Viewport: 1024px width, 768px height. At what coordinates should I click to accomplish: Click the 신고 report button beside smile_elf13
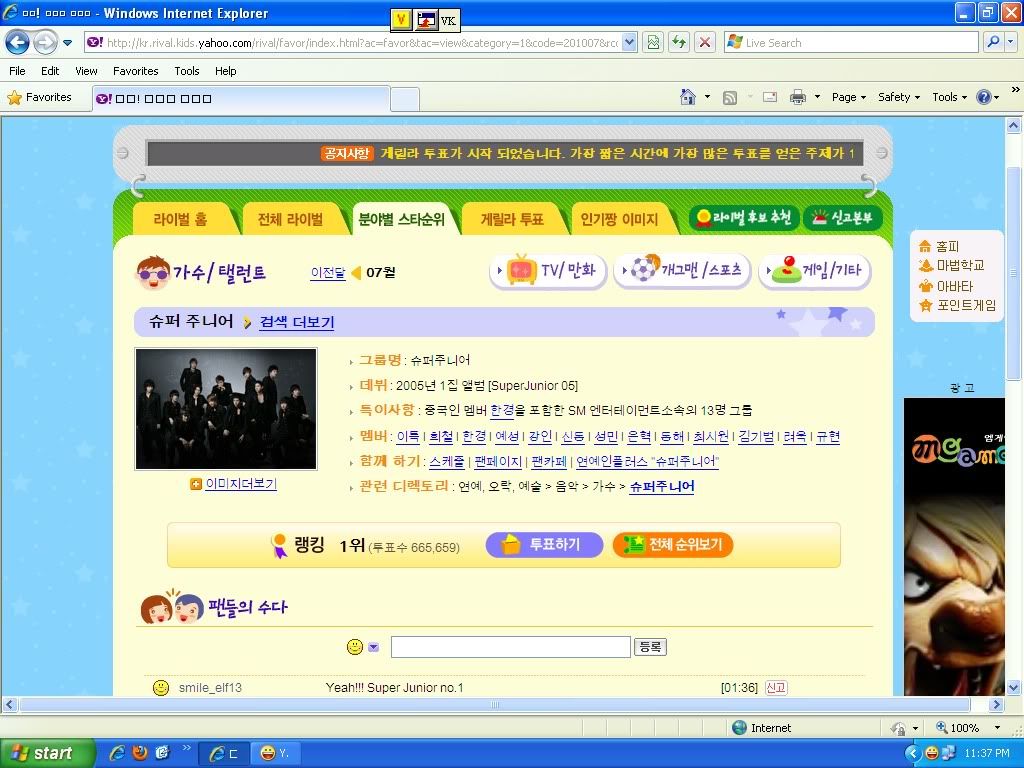point(776,688)
